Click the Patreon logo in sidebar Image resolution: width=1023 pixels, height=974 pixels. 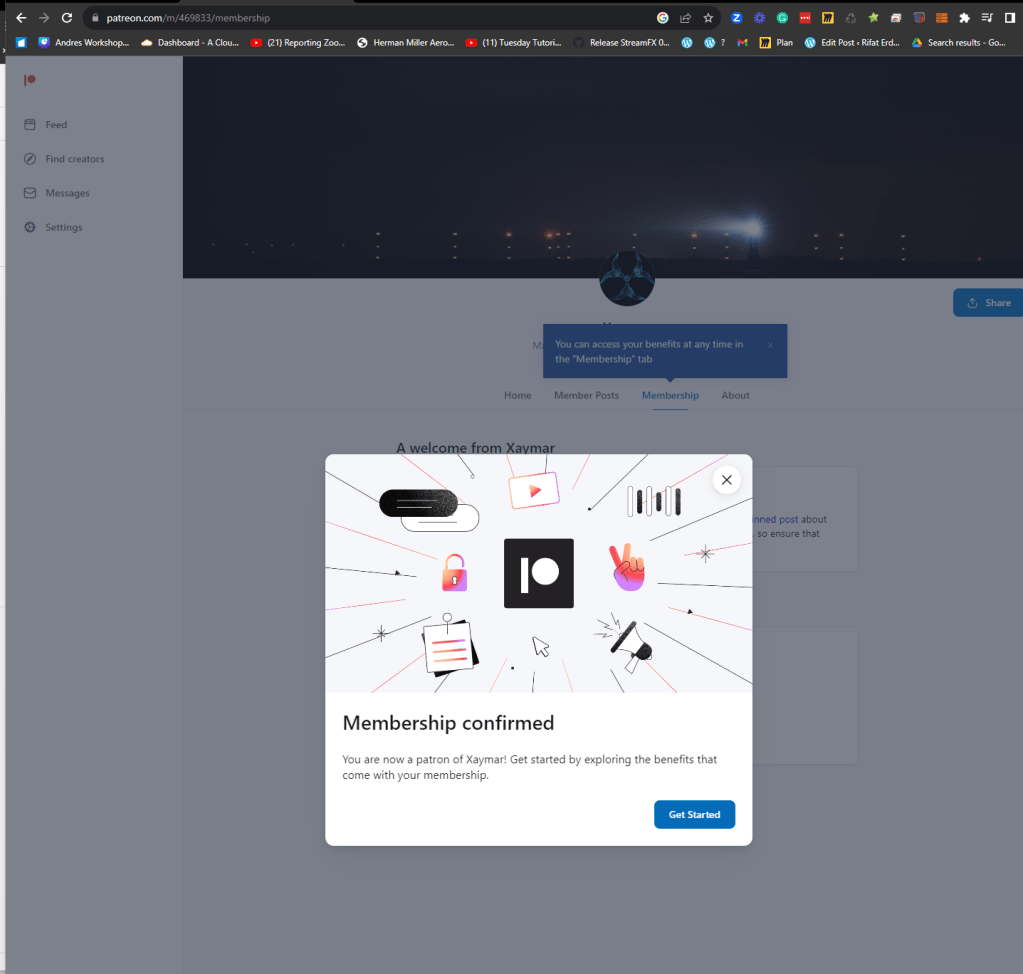pos(29,80)
